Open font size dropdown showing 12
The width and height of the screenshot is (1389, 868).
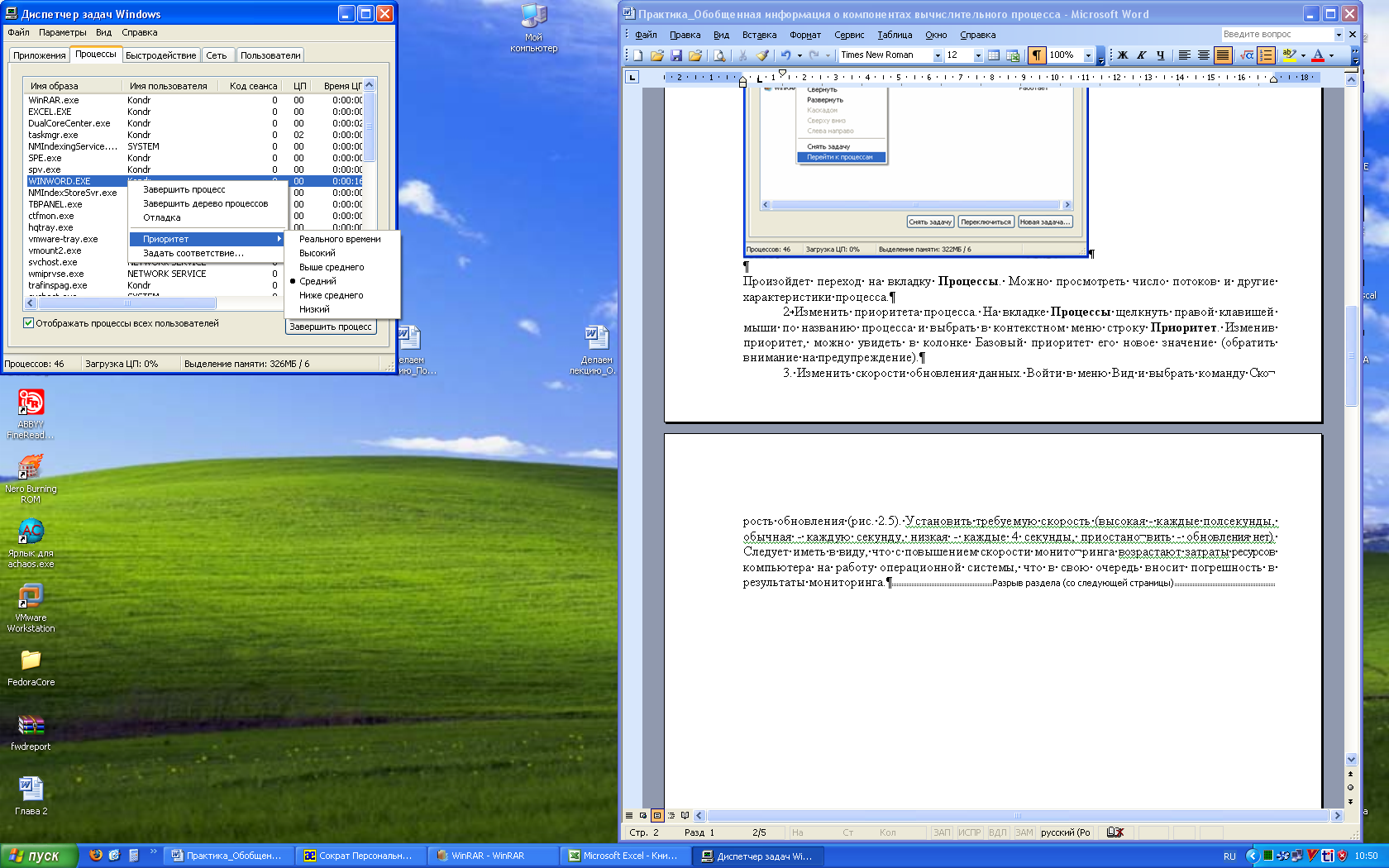978,55
